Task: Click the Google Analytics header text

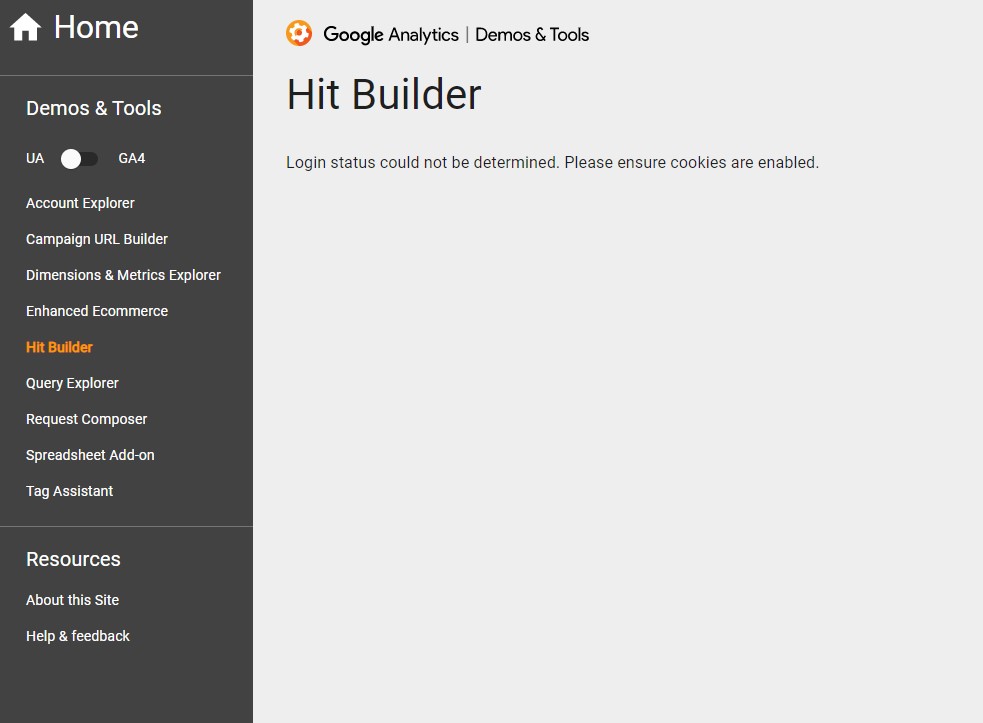Action: point(390,34)
